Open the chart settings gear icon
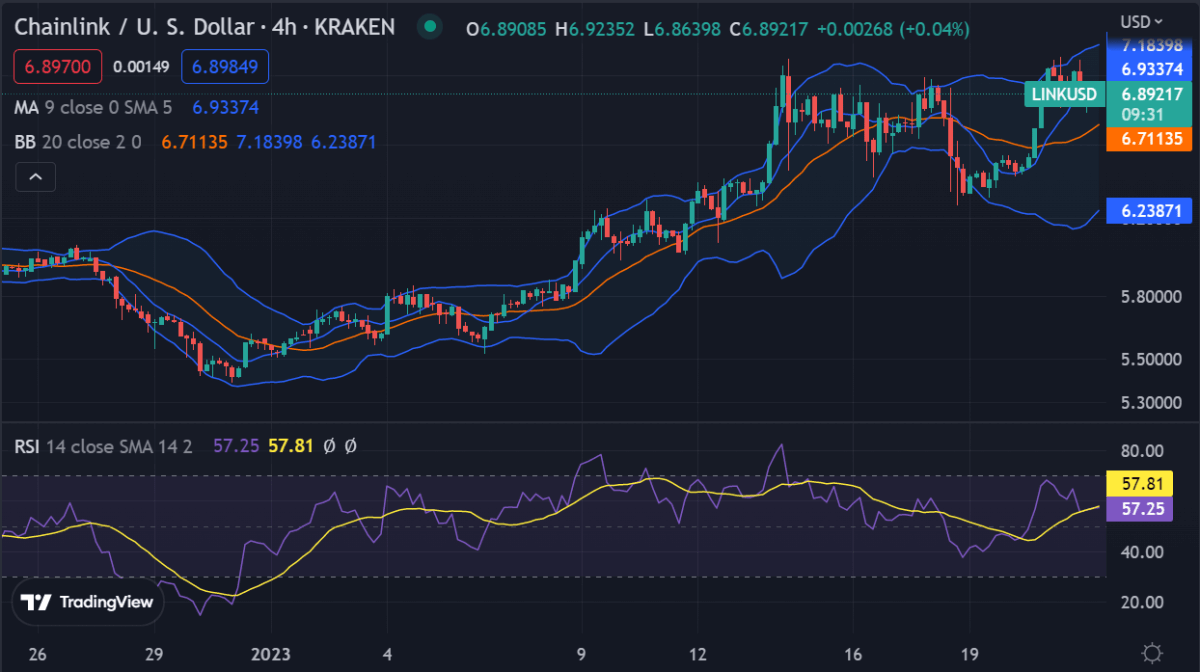The width and height of the screenshot is (1200, 672). [1153, 651]
